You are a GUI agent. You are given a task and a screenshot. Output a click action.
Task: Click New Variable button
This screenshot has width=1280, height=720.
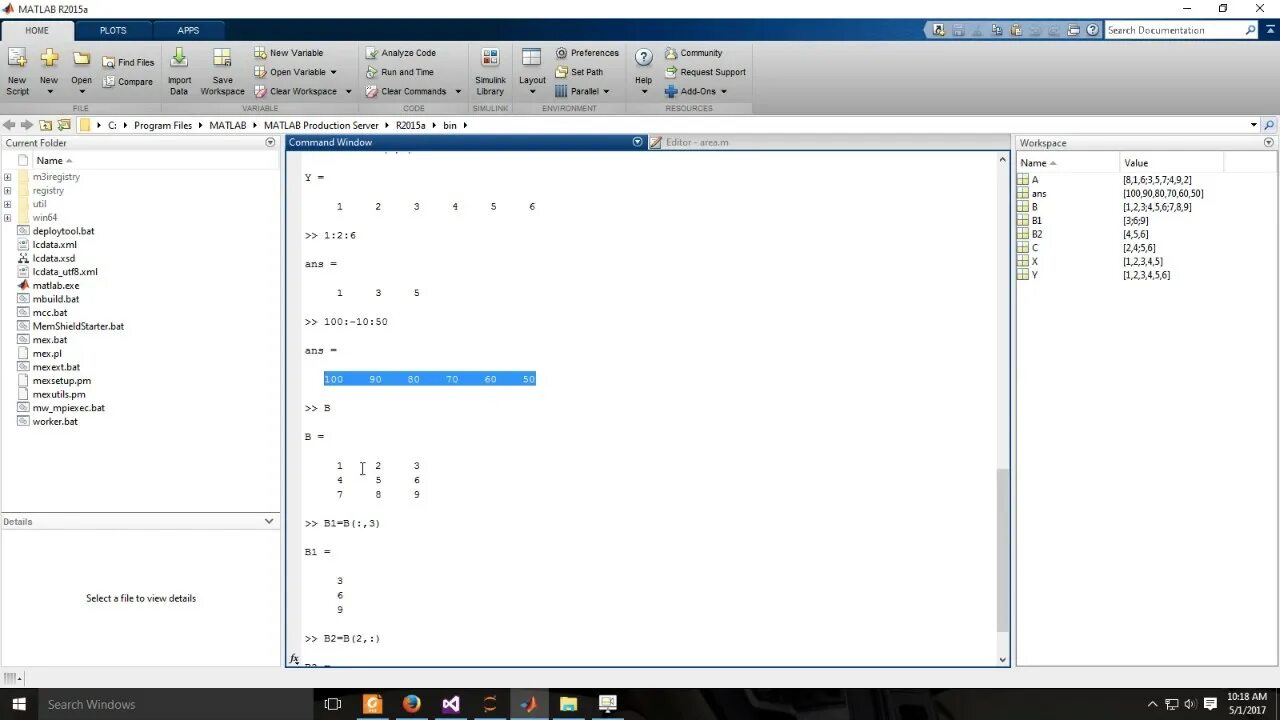click(x=288, y=53)
